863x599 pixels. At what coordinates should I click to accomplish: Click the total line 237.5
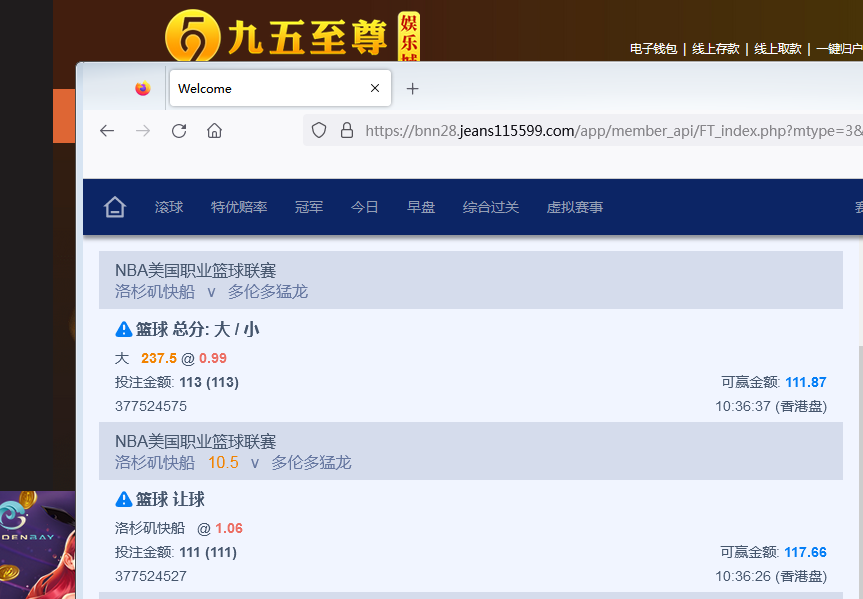click(159, 358)
